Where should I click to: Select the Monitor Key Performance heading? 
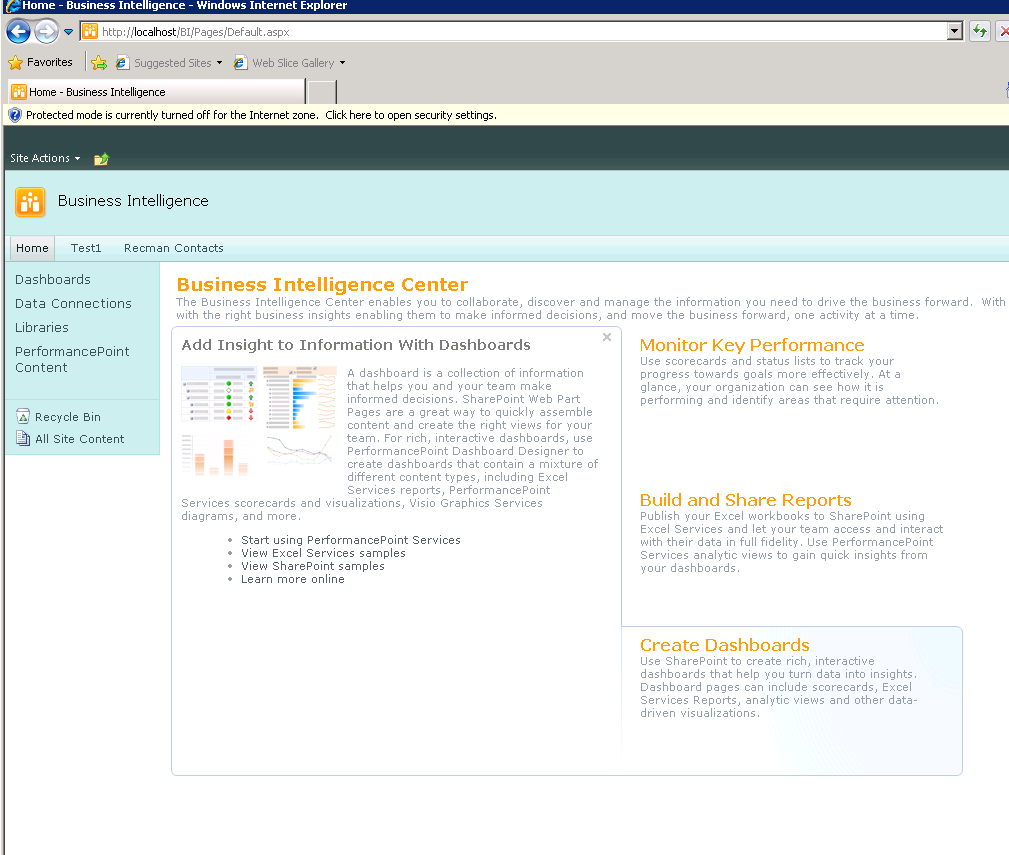coord(752,345)
